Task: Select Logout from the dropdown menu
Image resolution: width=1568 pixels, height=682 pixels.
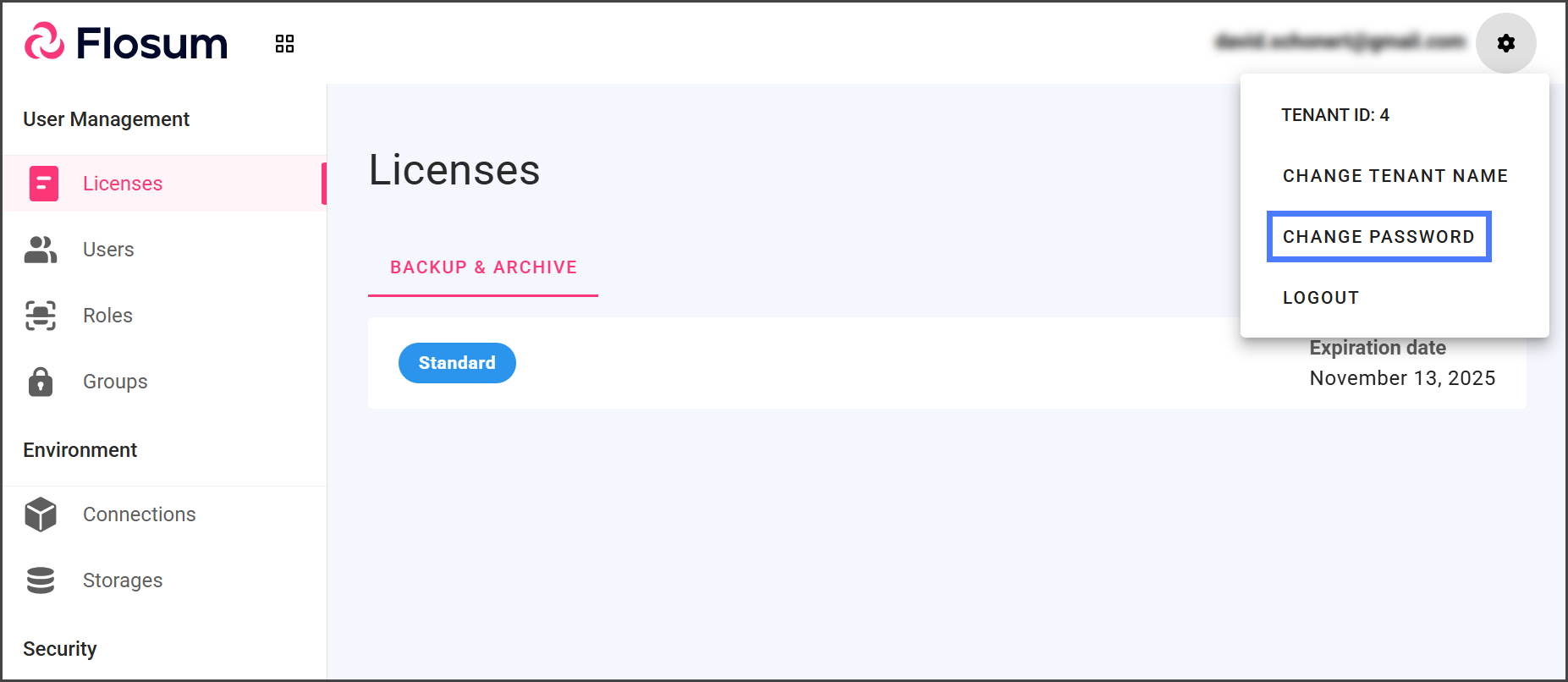Action: 1320,298
